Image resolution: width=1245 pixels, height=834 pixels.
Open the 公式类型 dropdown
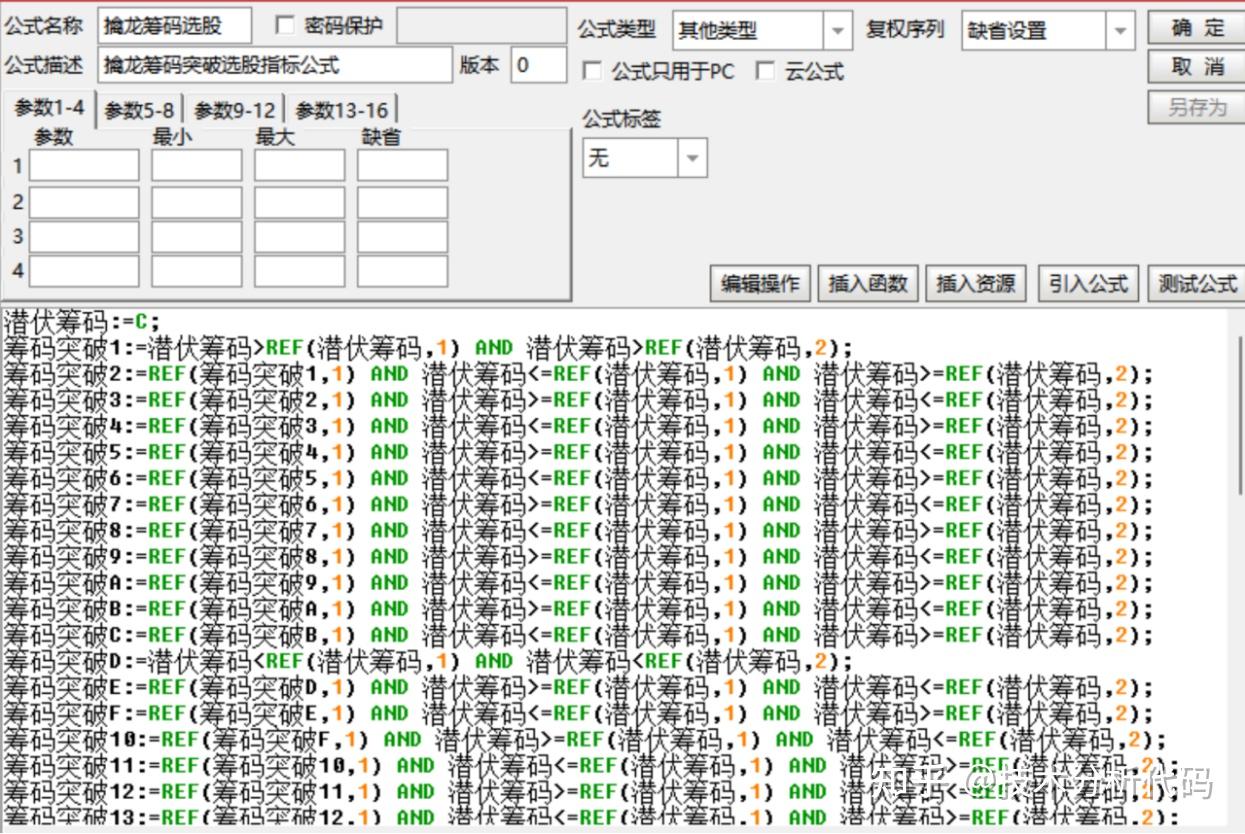tap(837, 31)
